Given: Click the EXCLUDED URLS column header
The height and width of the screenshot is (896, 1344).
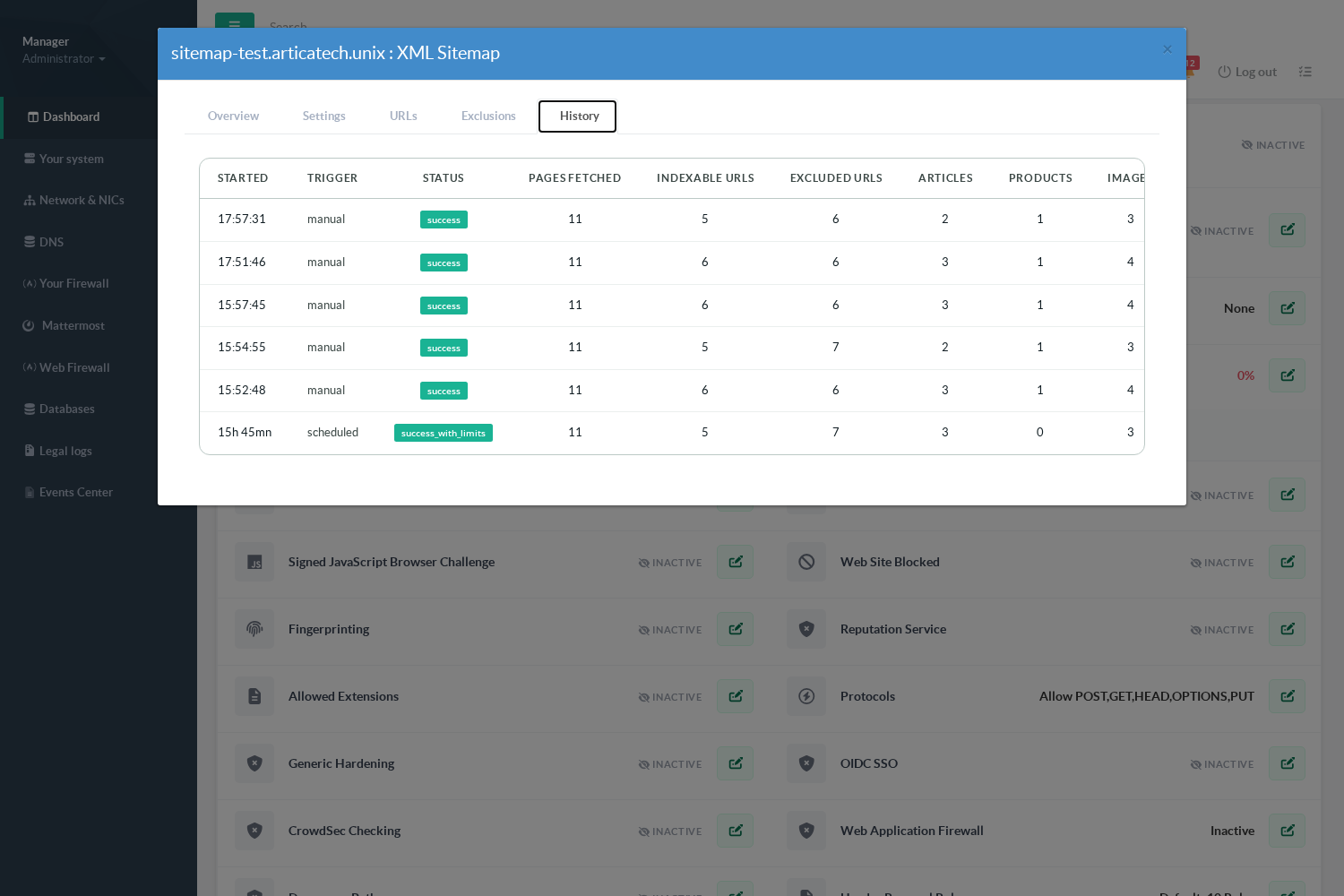Looking at the screenshot, I should [x=836, y=178].
